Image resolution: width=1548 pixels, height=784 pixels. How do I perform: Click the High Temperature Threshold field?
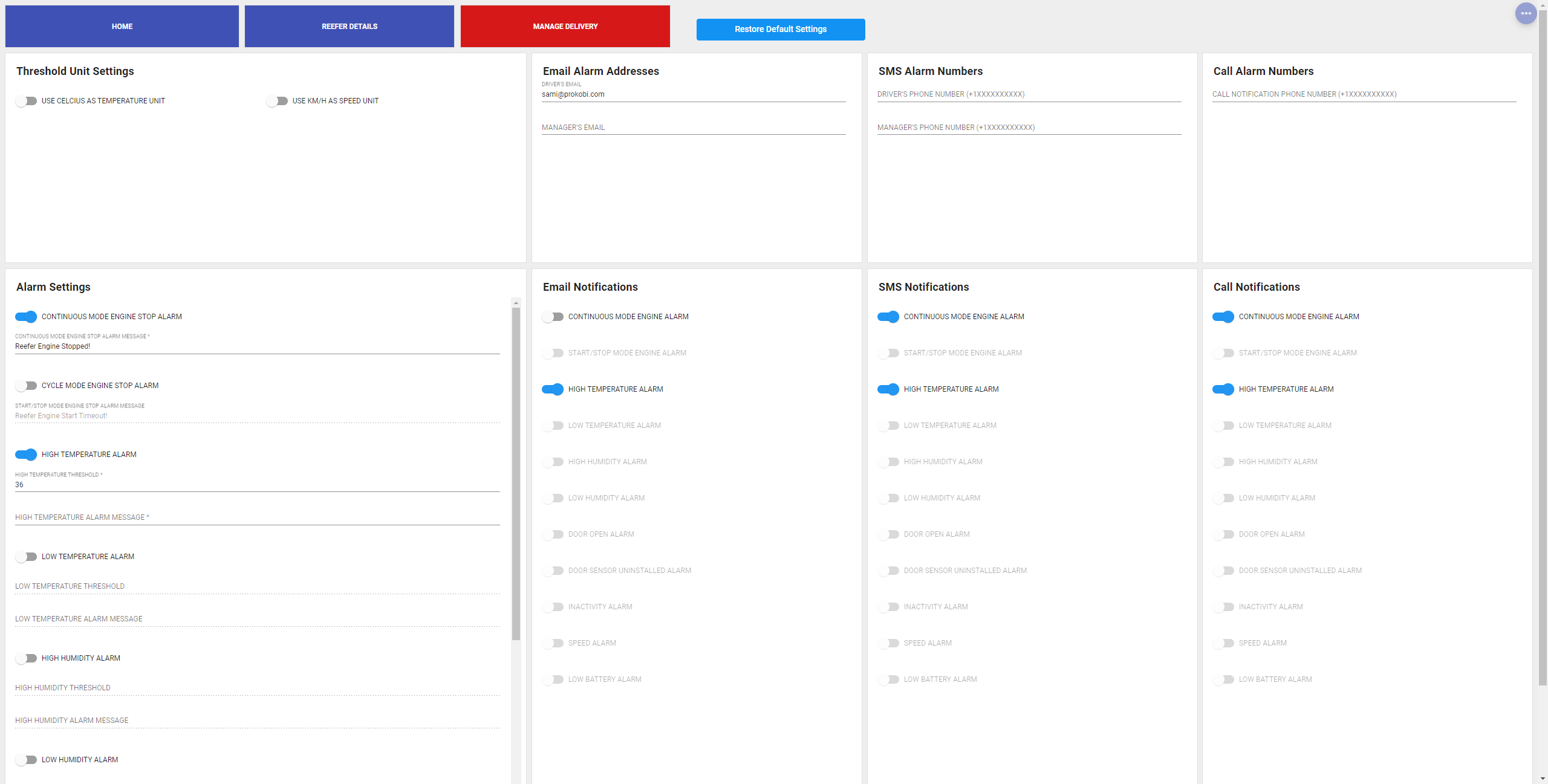(x=257, y=485)
